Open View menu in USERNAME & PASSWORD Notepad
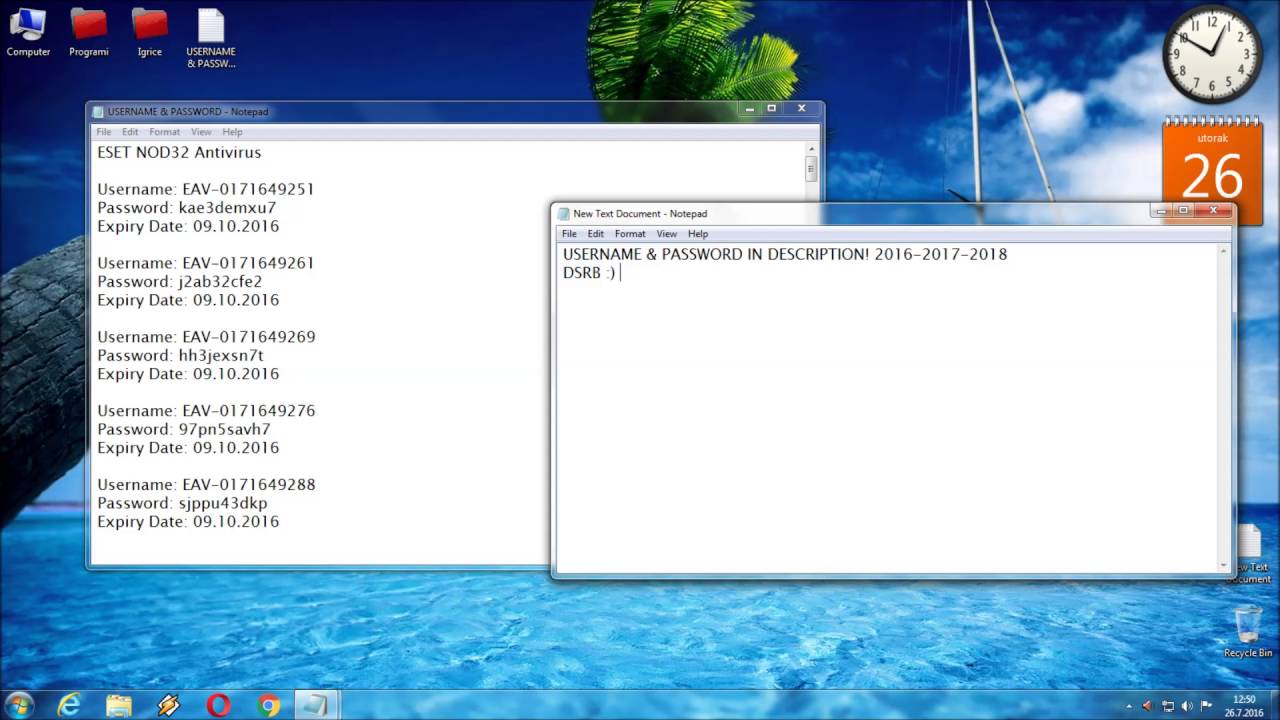 pyautogui.click(x=201, y=132)
